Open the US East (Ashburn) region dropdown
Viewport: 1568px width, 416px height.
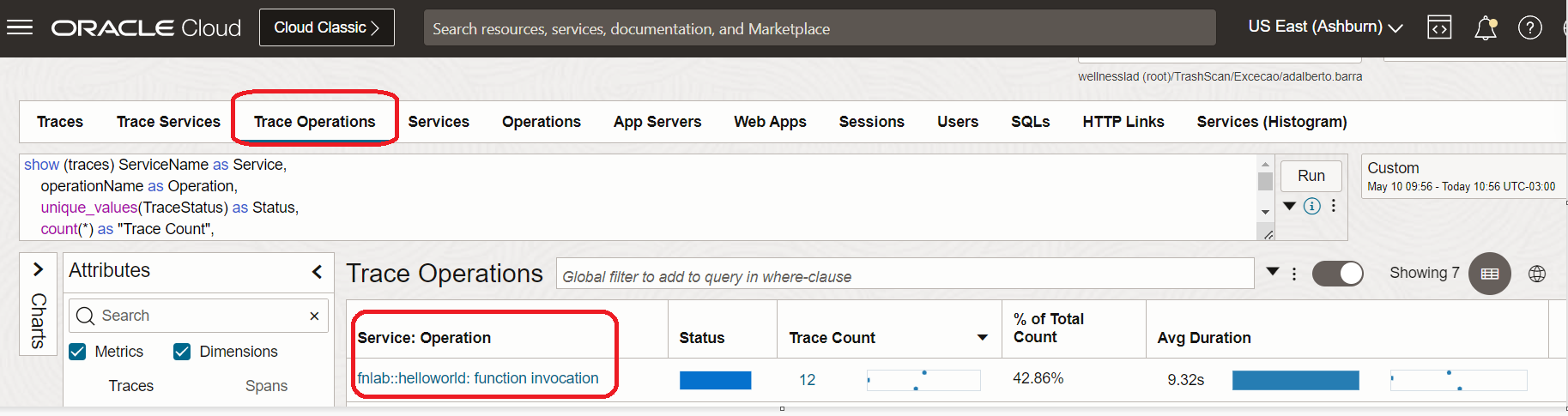pos(1325,27)
